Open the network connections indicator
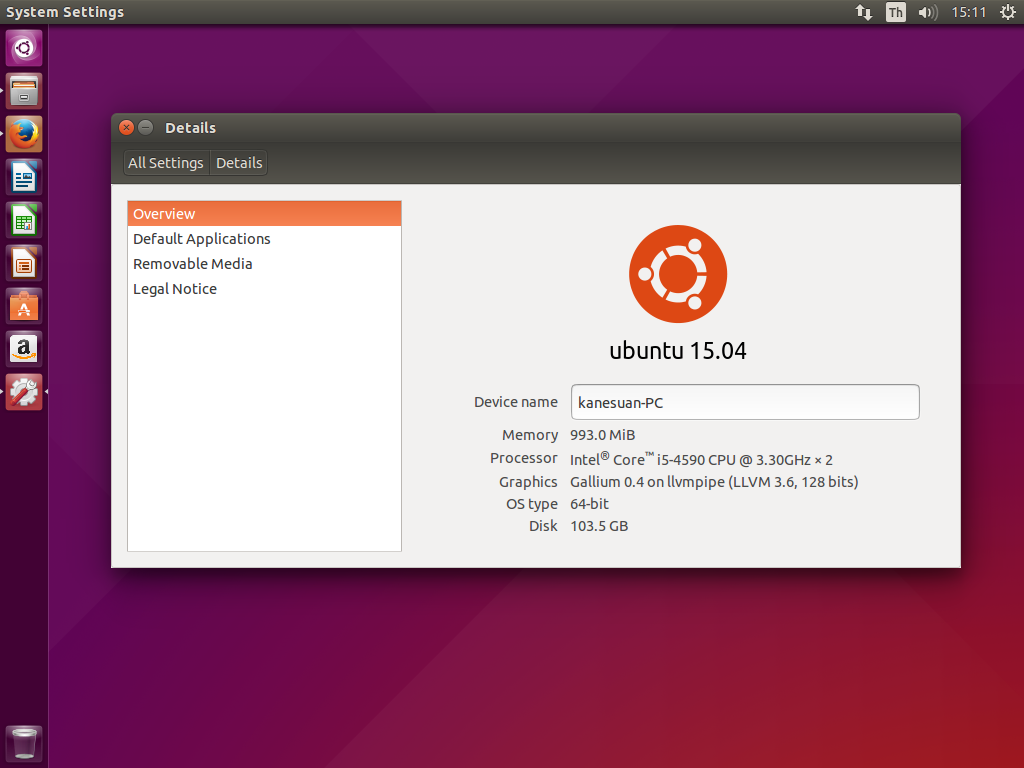This screenshot has width=1024, height=768. [864, 12]
